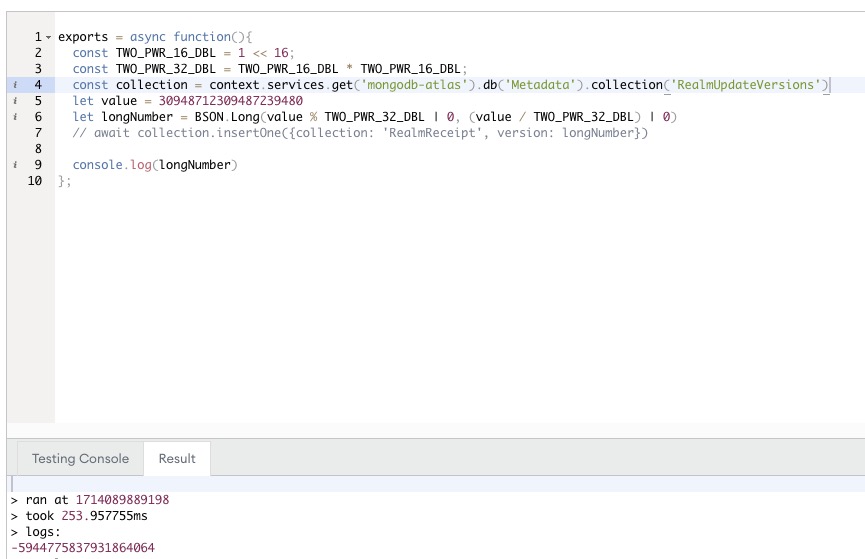Click the empty line 8 in the editor
This screenshot has width=865, height=559.
(x=300, y=149)
